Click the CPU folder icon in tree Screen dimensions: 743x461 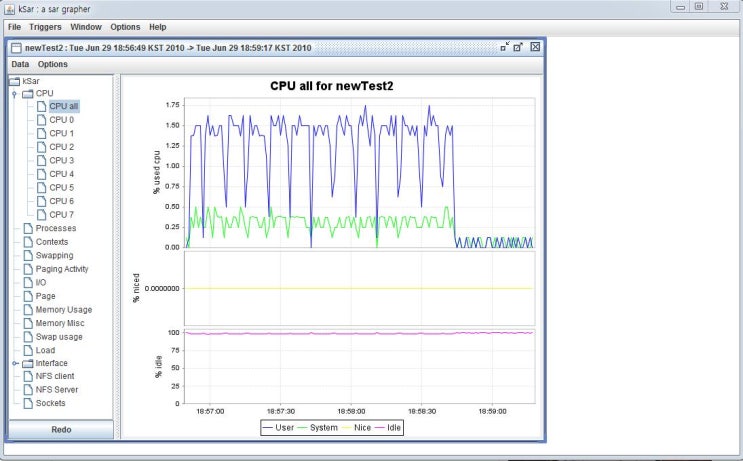(x=28, y=93)
